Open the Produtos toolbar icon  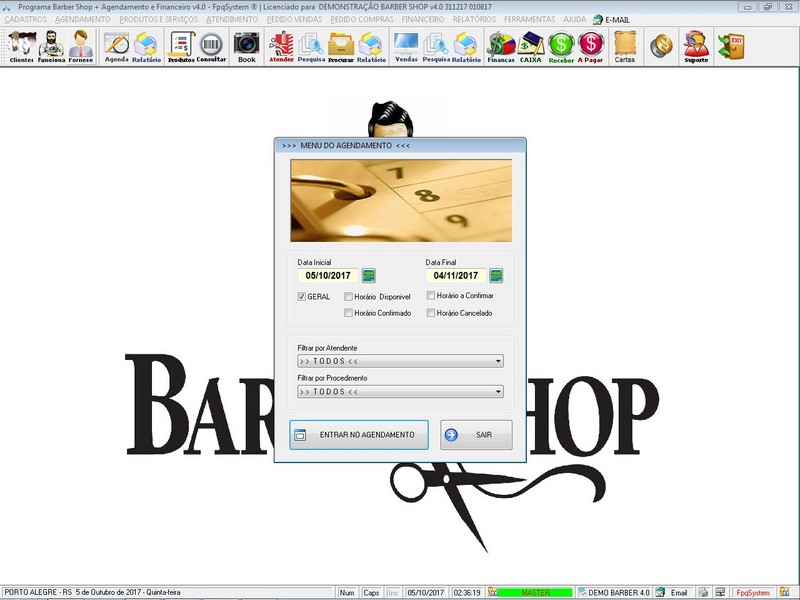(181, 46)
